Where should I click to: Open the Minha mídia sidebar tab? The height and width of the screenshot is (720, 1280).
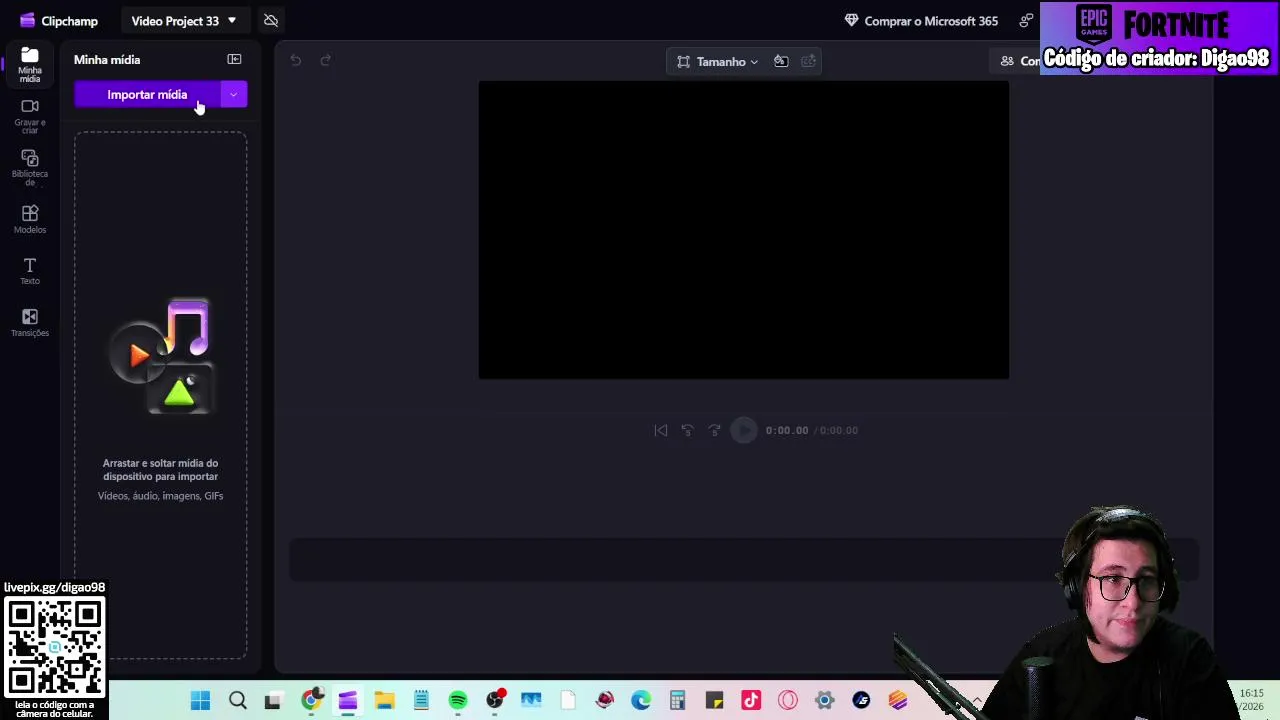[x=29, y=64]
